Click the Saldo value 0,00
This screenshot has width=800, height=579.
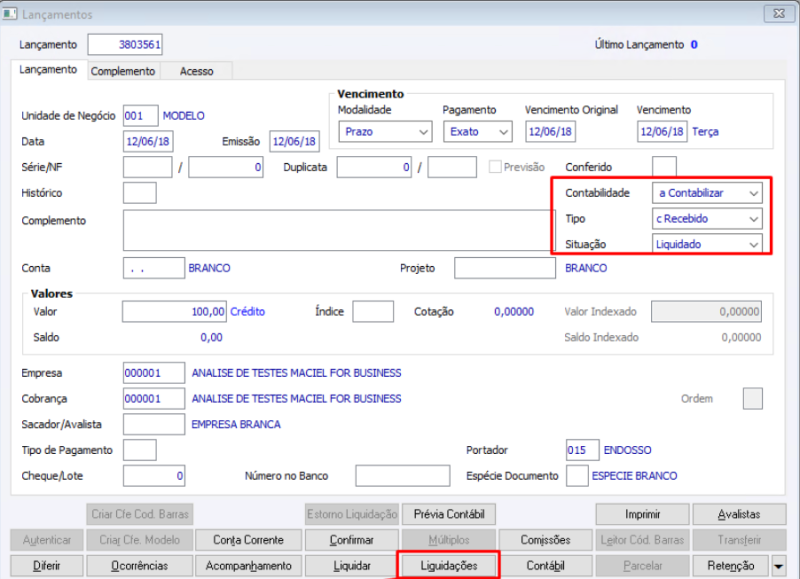(x=211, y=337)
